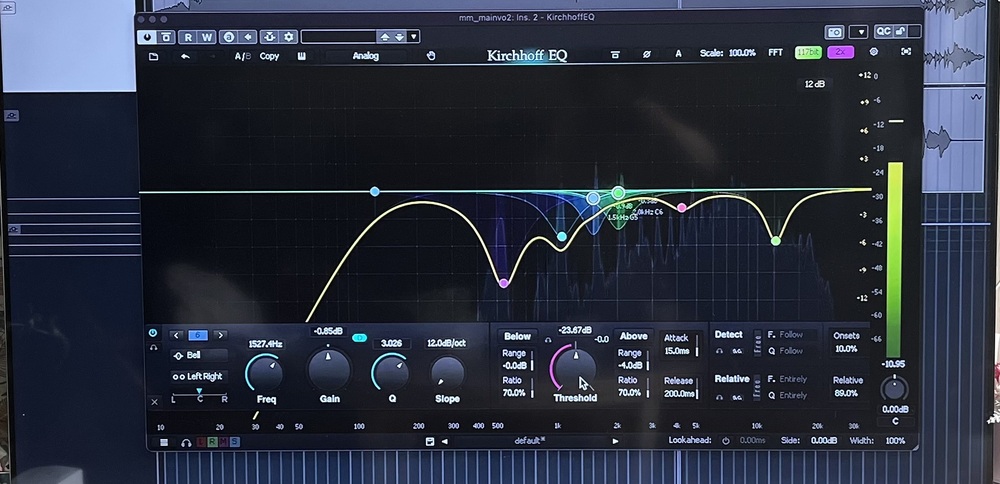
Task: Select the Below dynamics section
Action: coord(517,336)
